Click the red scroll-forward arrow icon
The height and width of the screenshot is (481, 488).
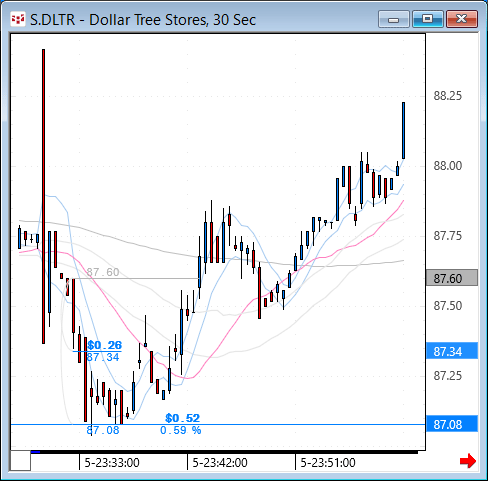pos(468,461)
